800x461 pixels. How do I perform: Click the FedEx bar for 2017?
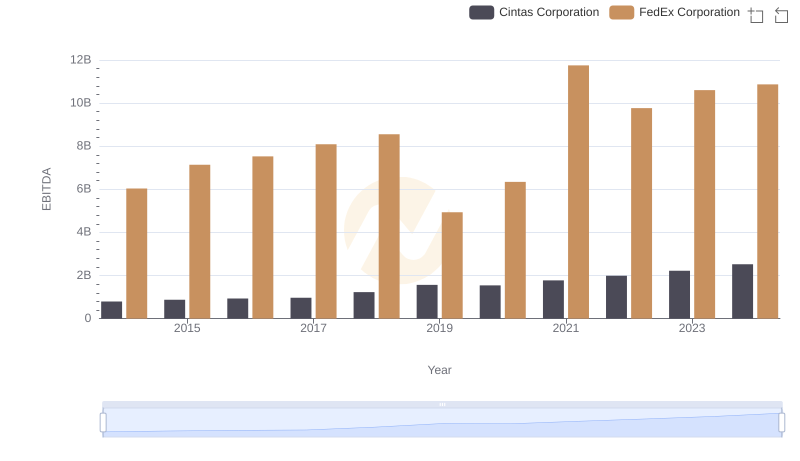point(326,232)
